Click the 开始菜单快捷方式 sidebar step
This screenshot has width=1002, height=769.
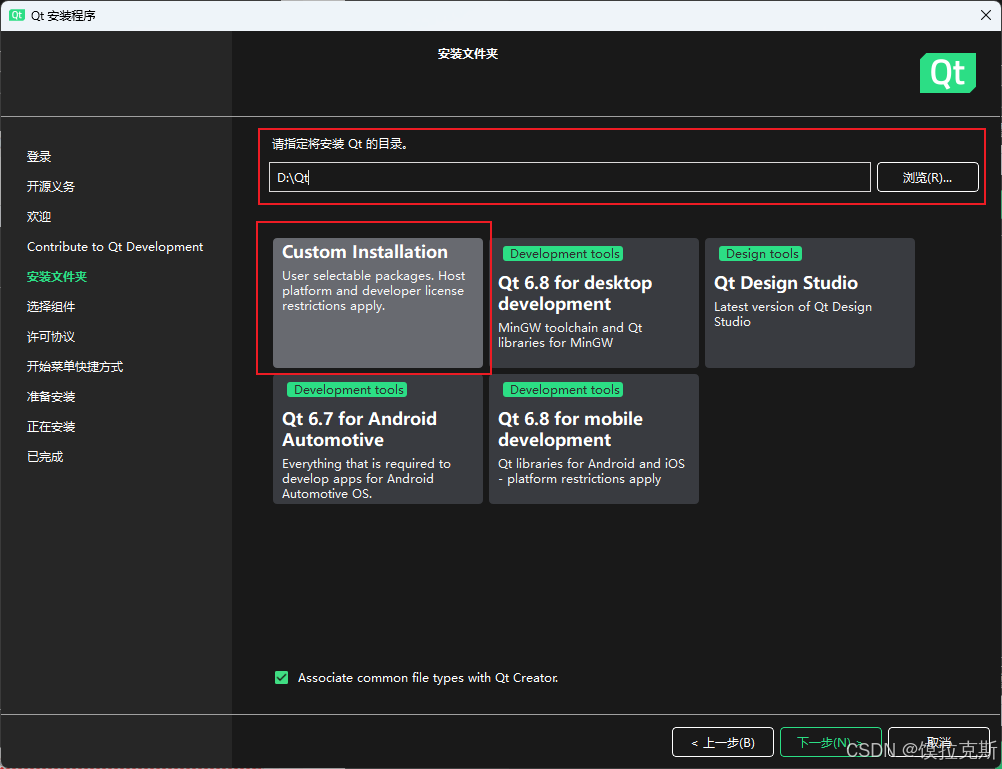pos(75,367)
